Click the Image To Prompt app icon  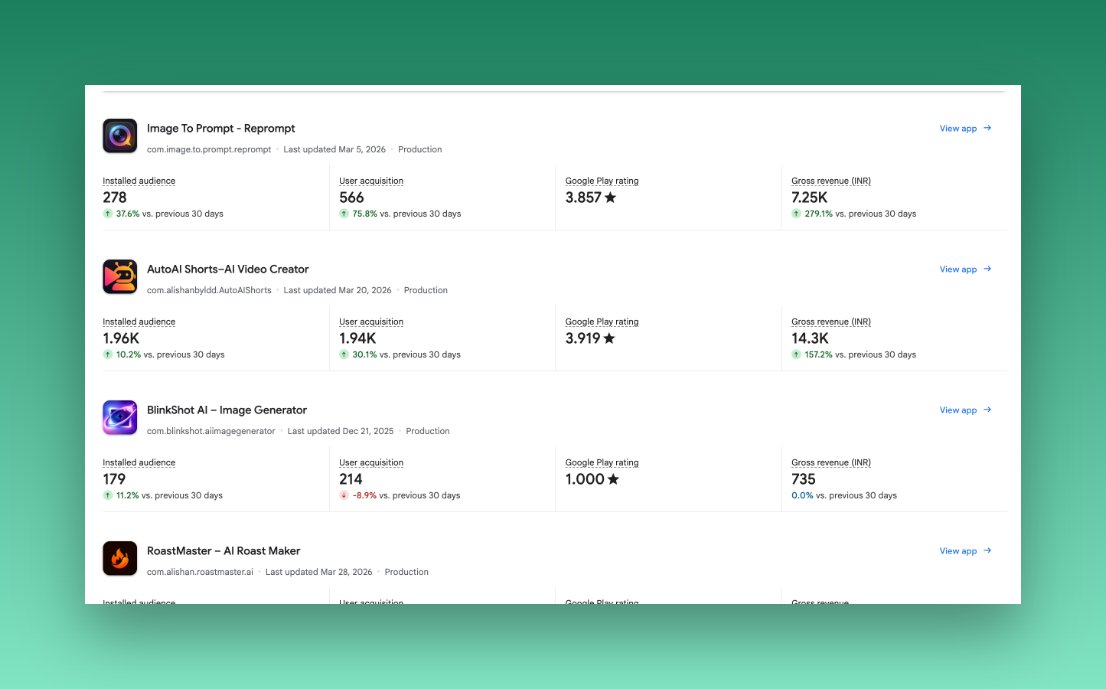120,136
